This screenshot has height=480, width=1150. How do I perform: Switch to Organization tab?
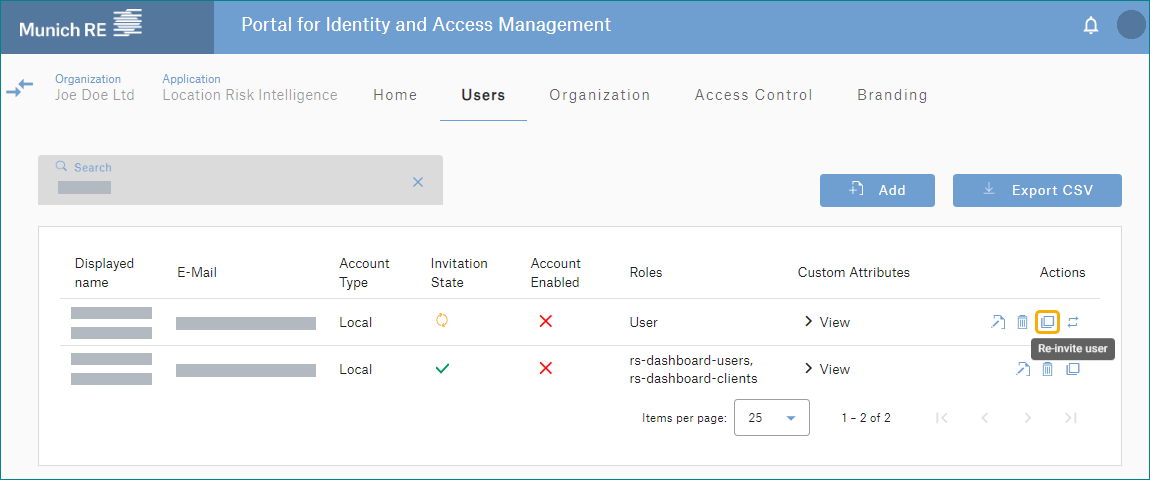click(600, 95)
